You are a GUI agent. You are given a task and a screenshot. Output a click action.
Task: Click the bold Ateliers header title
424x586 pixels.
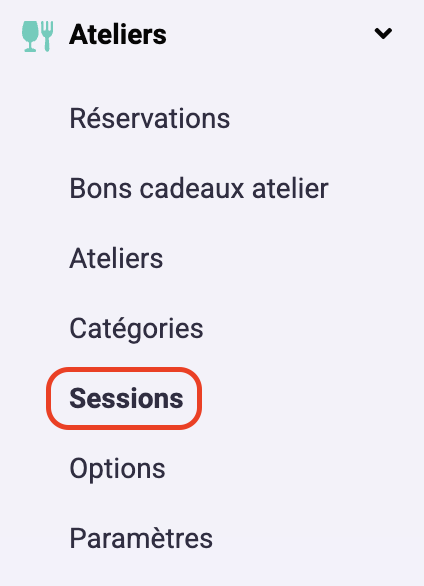point(118,35)
